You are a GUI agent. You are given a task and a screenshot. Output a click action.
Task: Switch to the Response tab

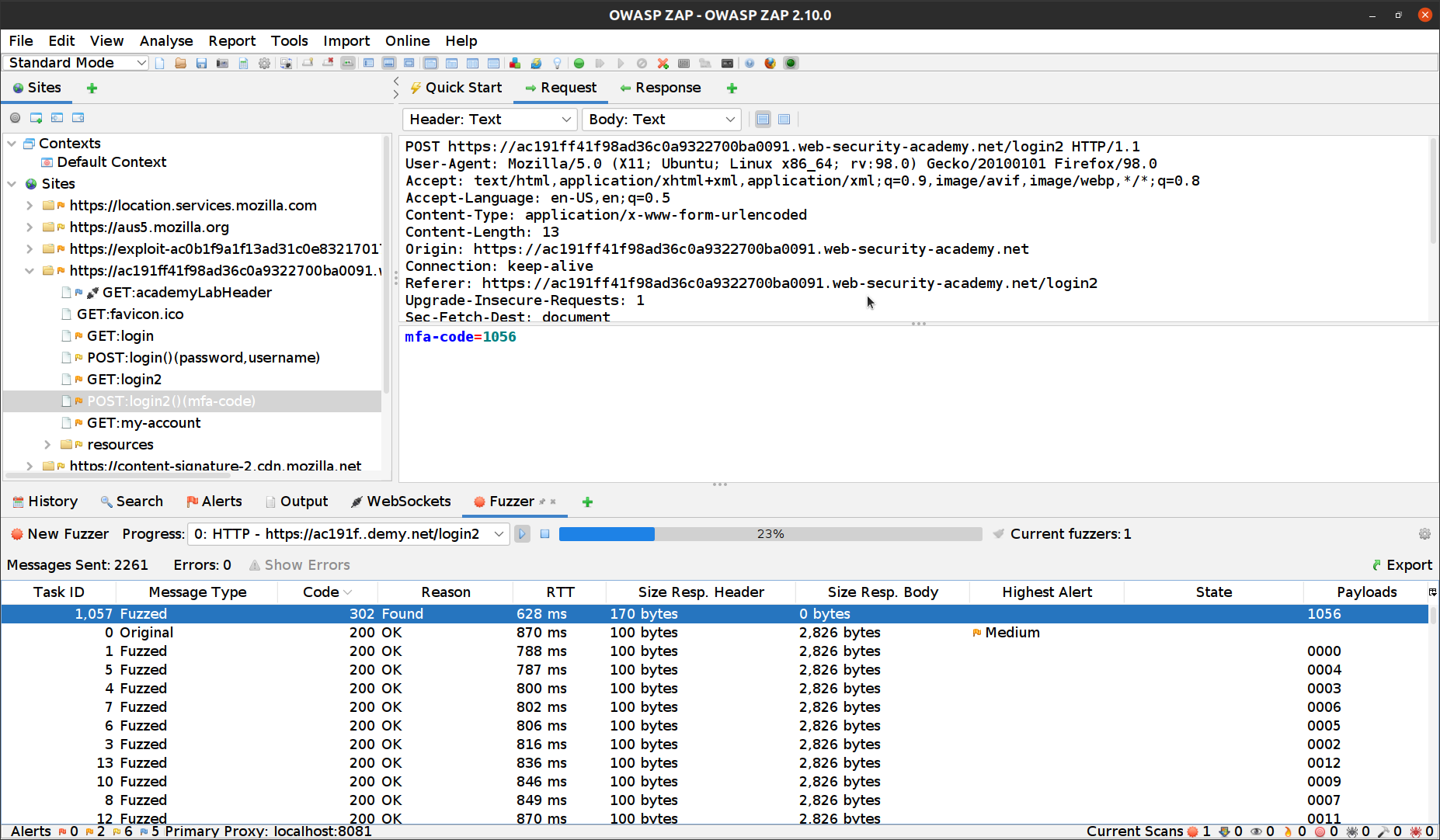[660, 88]
